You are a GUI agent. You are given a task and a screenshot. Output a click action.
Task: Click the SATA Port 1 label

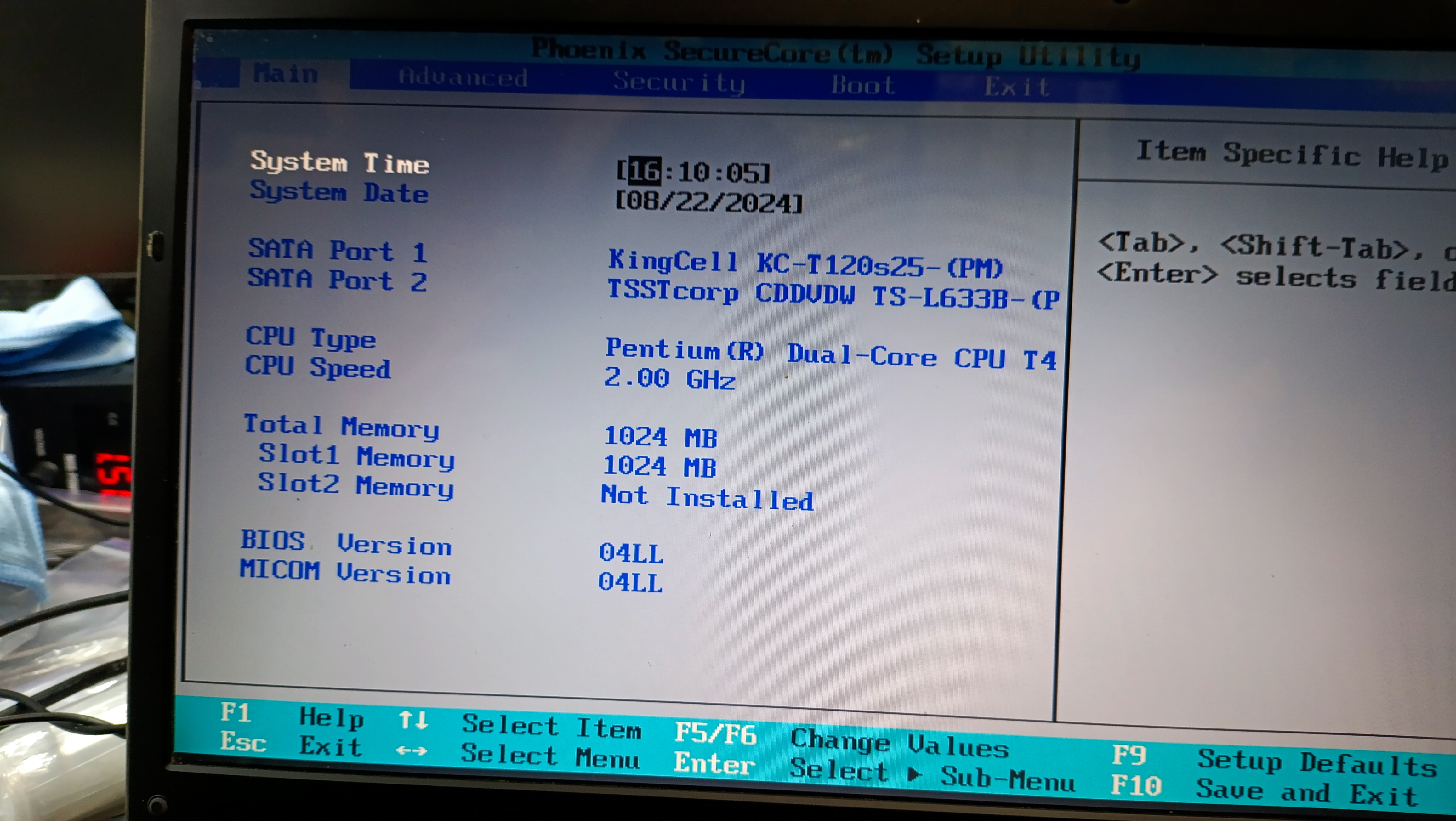[x=338, y=250]
